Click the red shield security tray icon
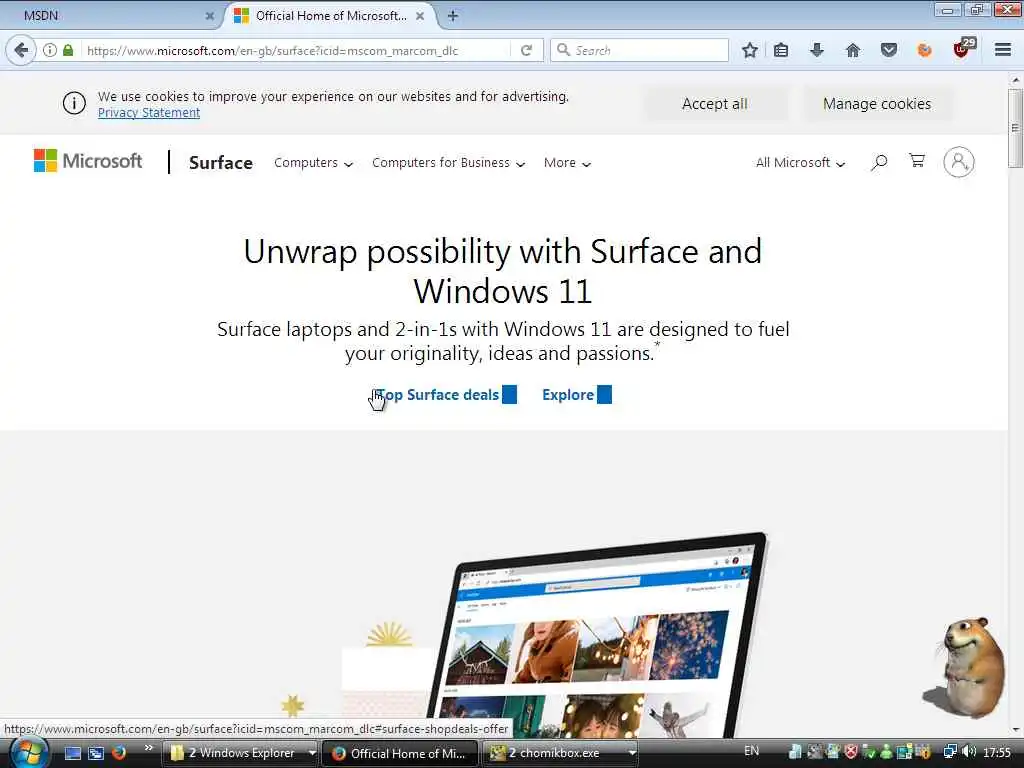 tap(851, 752)
